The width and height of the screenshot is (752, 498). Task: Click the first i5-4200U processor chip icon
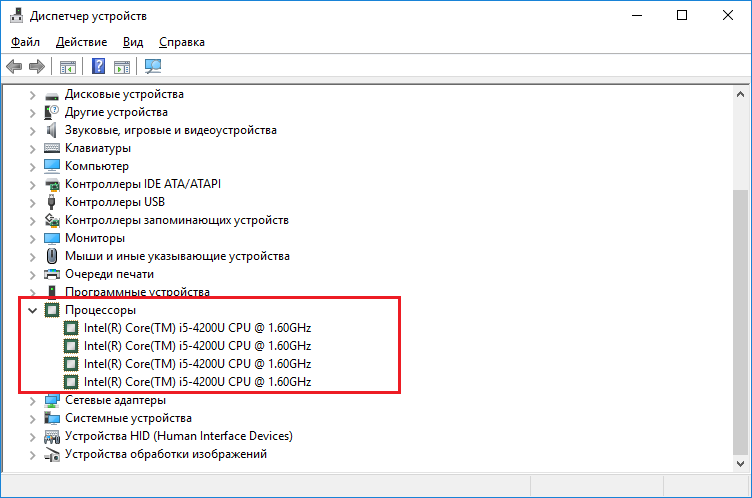point(71,328)
